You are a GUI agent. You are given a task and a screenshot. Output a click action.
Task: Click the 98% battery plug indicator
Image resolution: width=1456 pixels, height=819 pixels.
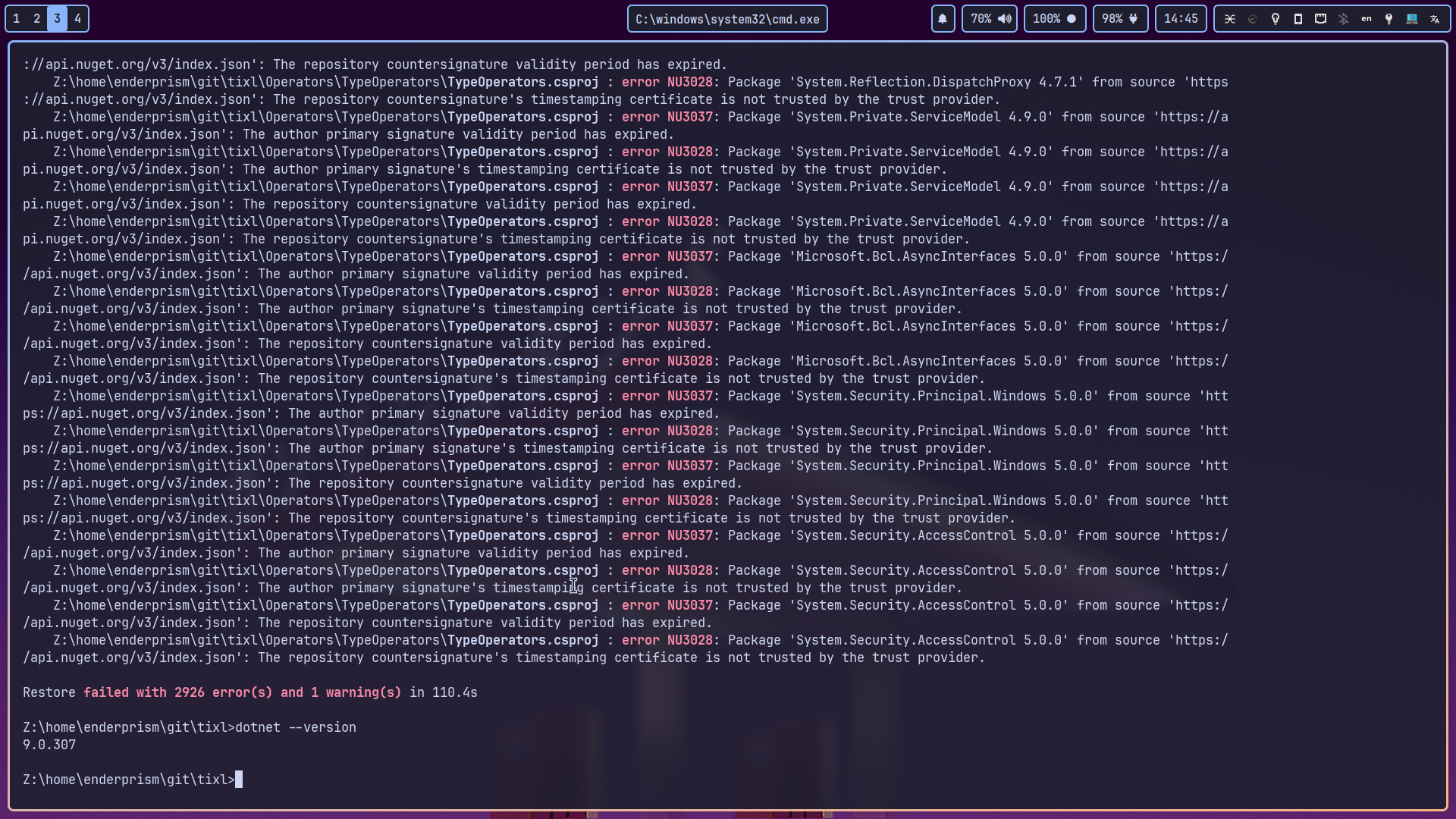pyautogui.click(x=1120, y=19)
